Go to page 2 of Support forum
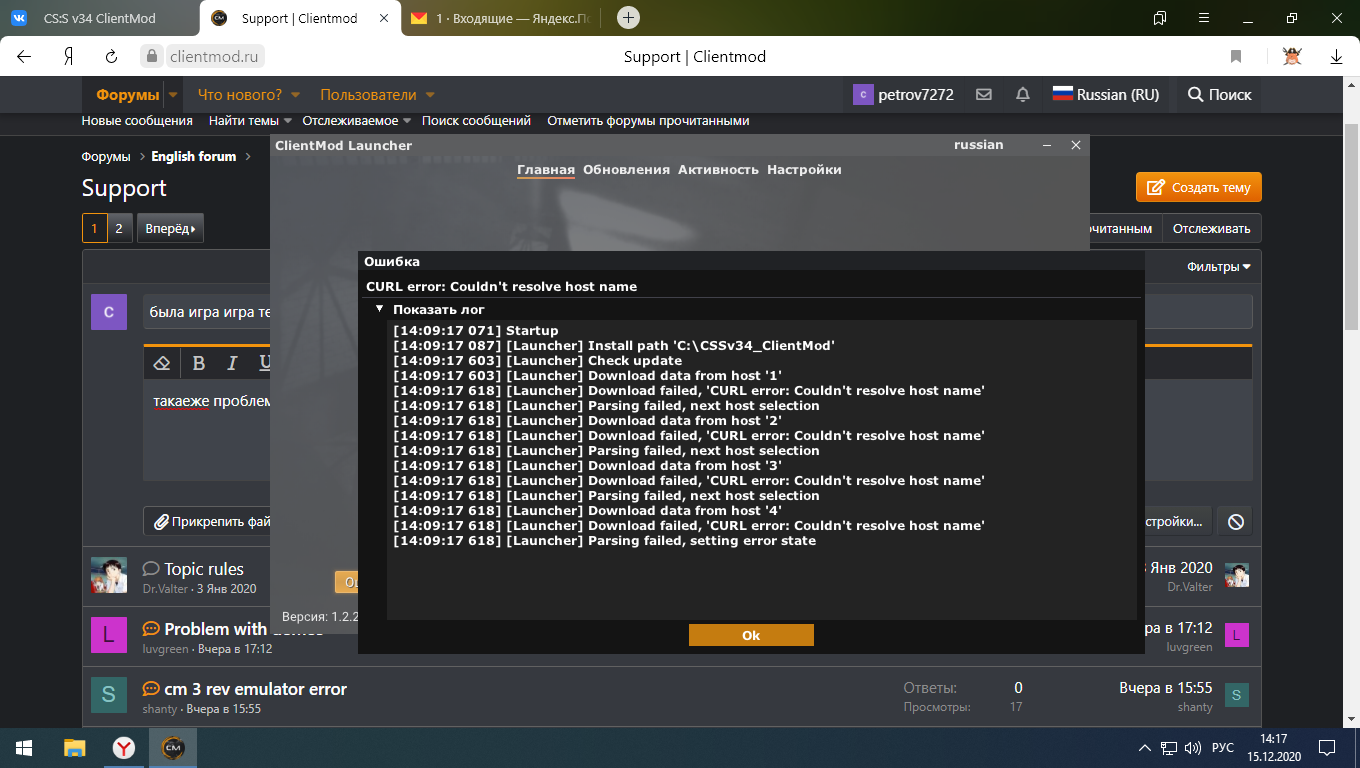Viewport: 1360px width, 768px height. (x=118, y=228)
